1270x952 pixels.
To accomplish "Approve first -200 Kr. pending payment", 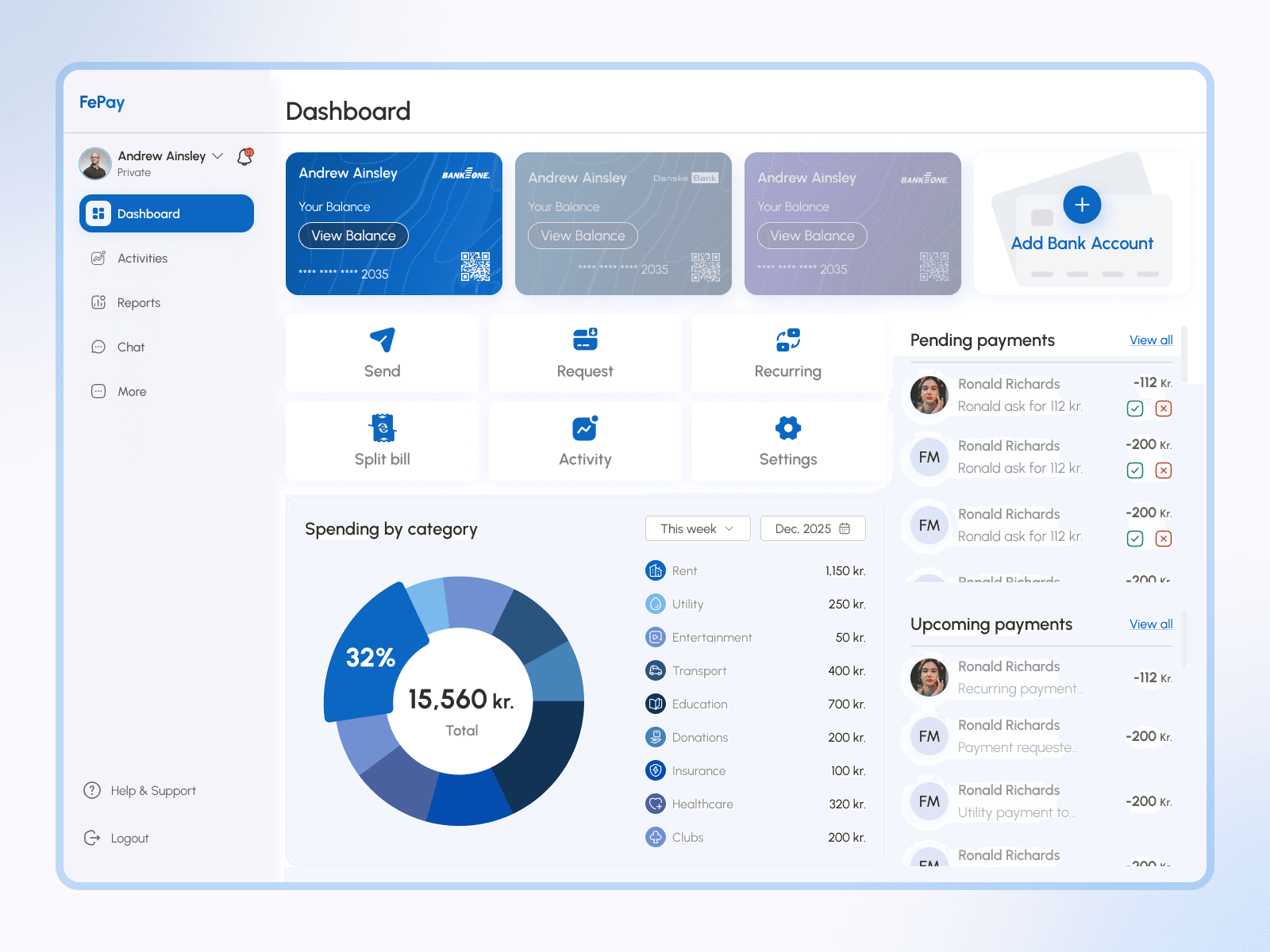I will (1135, 470).
